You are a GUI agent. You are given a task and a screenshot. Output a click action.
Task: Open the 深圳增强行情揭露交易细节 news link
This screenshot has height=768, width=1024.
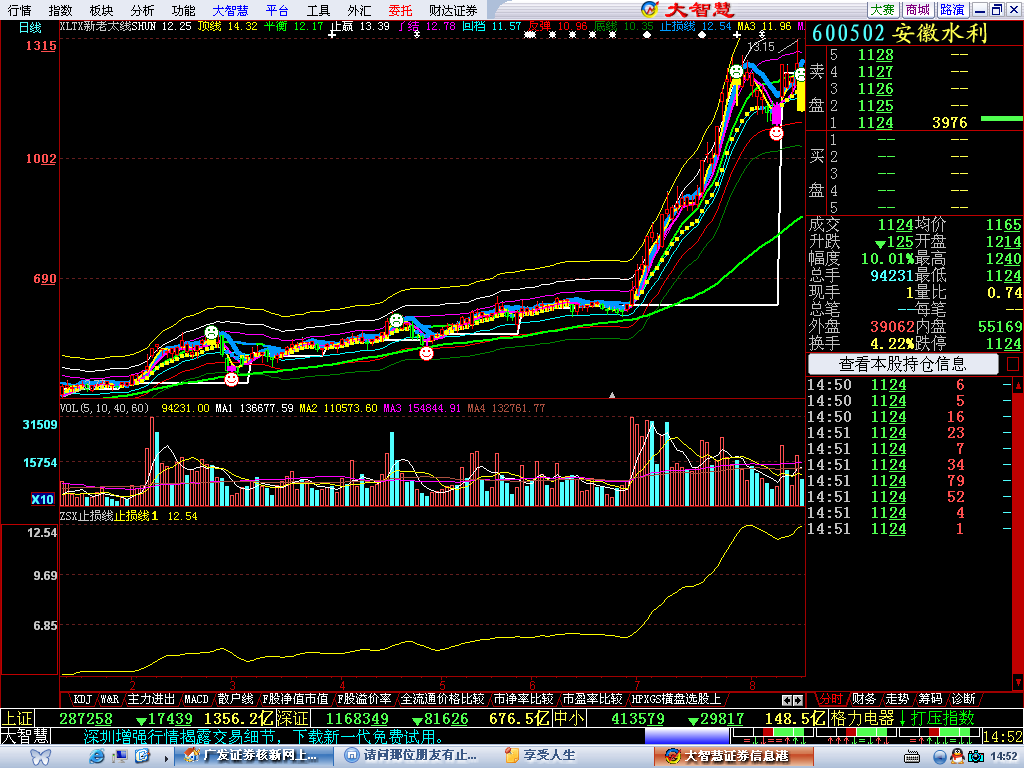pos(264,737)
